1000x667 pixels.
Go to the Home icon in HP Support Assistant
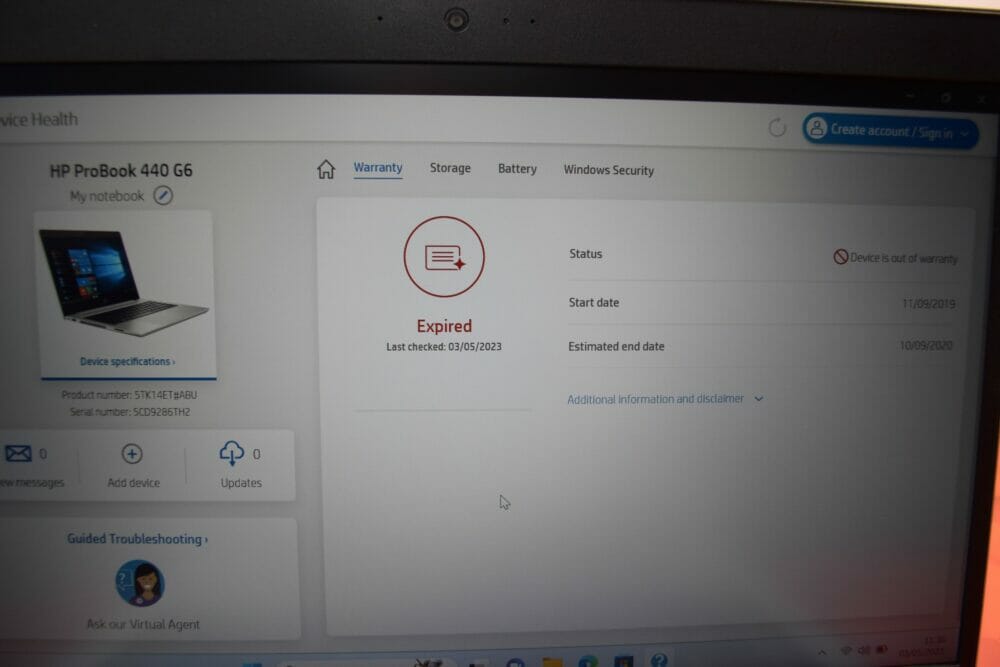(x=326, y=170)
